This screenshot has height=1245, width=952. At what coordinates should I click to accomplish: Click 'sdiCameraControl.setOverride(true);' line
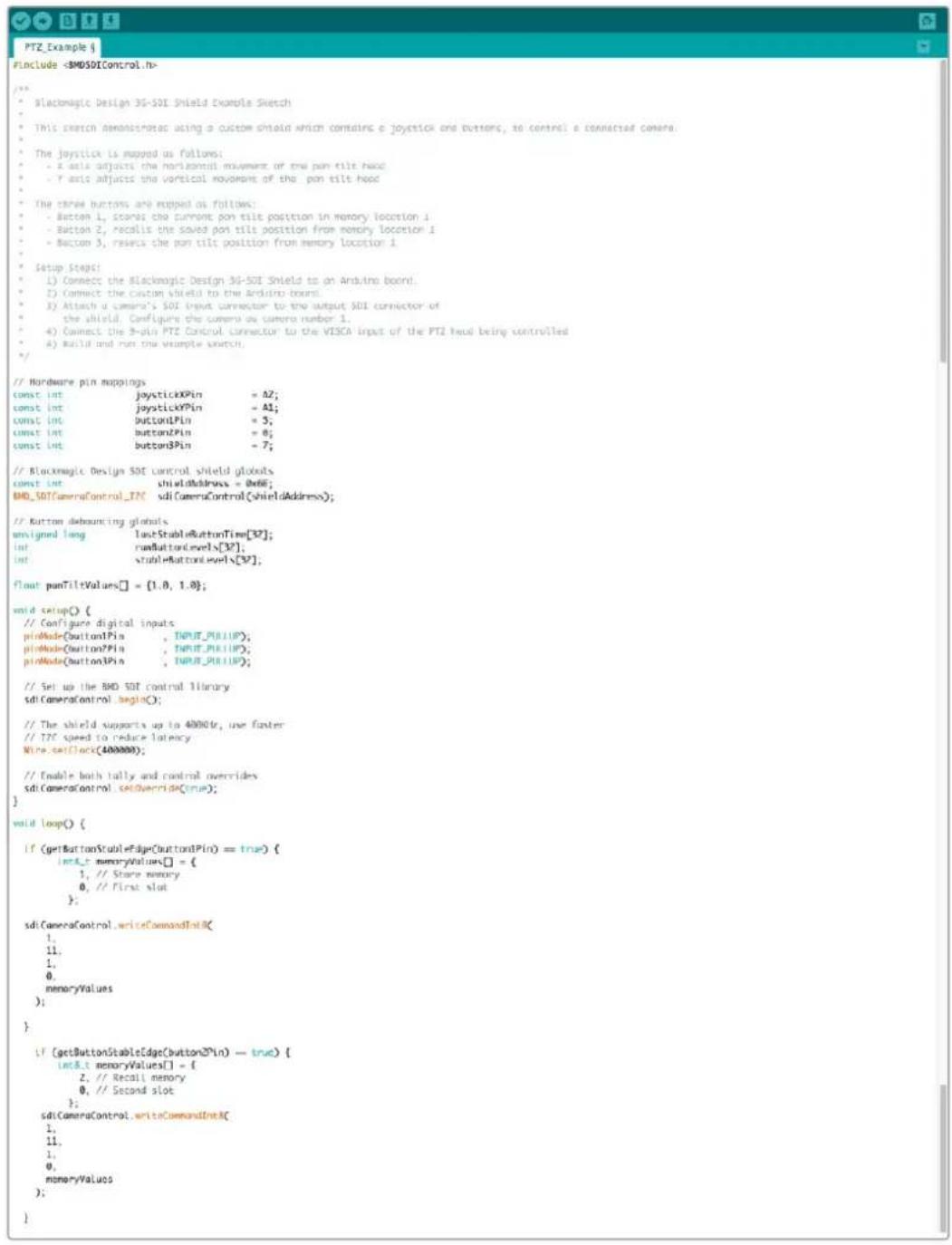point(120,788)
